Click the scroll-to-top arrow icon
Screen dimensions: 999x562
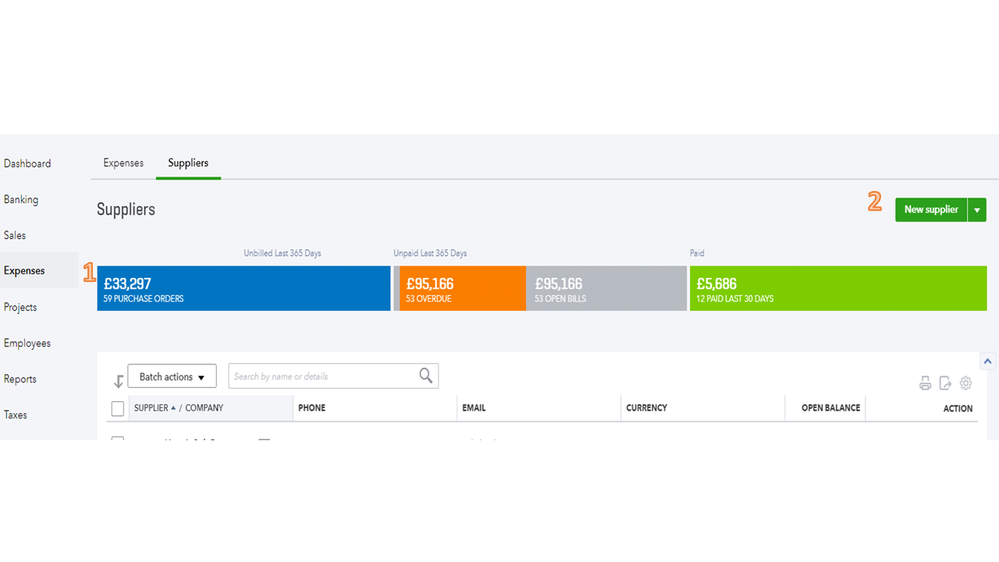click(988, 361)
